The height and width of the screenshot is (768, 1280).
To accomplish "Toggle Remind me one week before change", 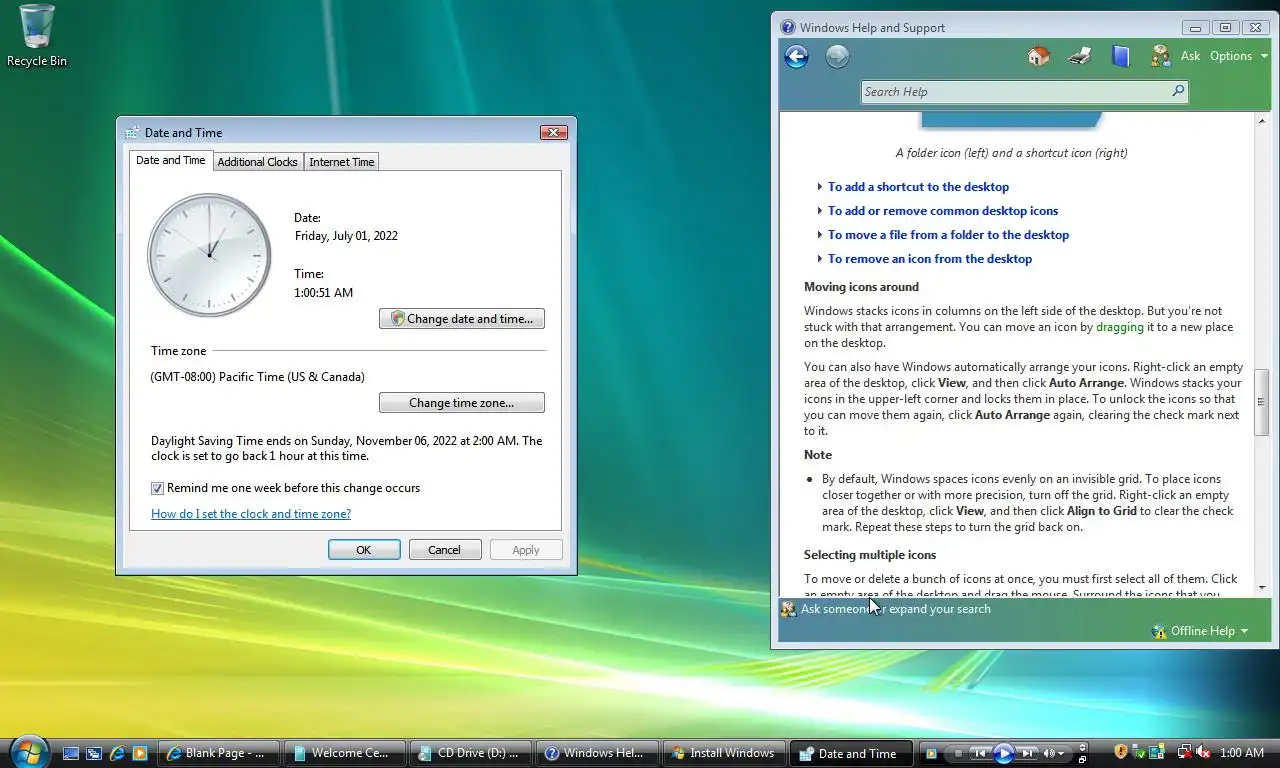I will click(x=157, y=488).
